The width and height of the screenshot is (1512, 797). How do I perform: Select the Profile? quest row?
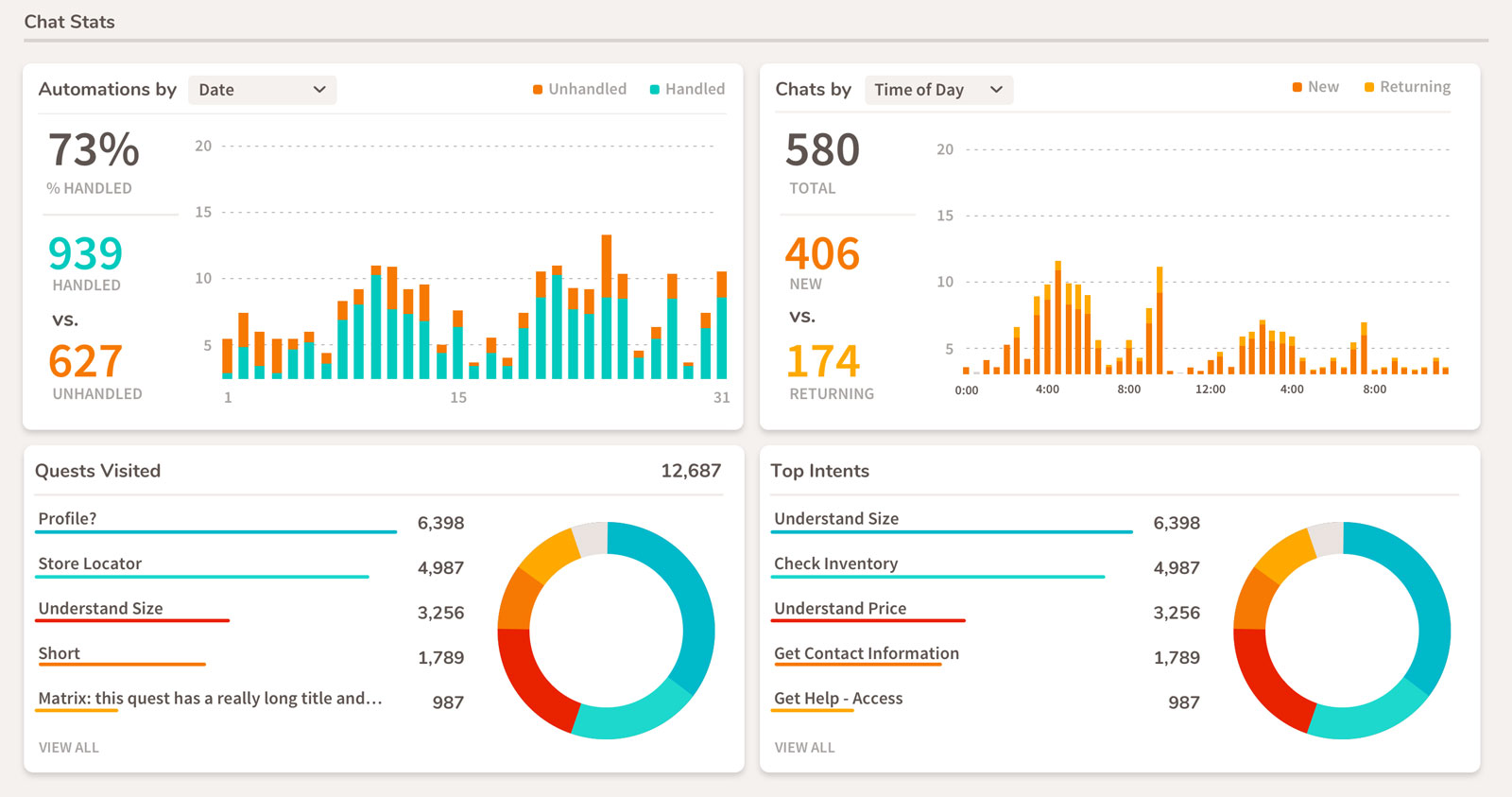tap(67, 519)
